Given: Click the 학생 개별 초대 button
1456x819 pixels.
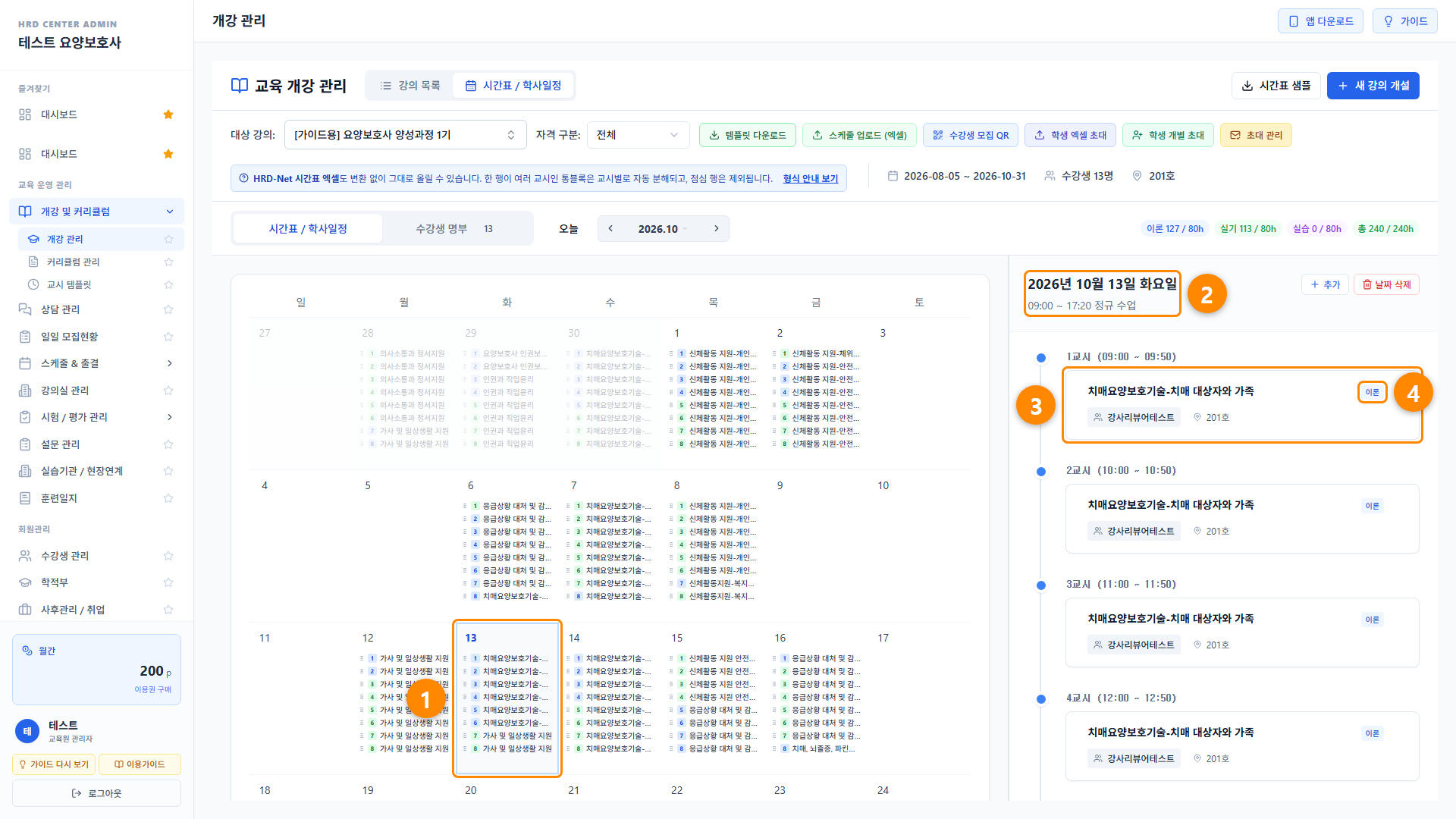Looking at the screenshot, I should pos(1168,135).
